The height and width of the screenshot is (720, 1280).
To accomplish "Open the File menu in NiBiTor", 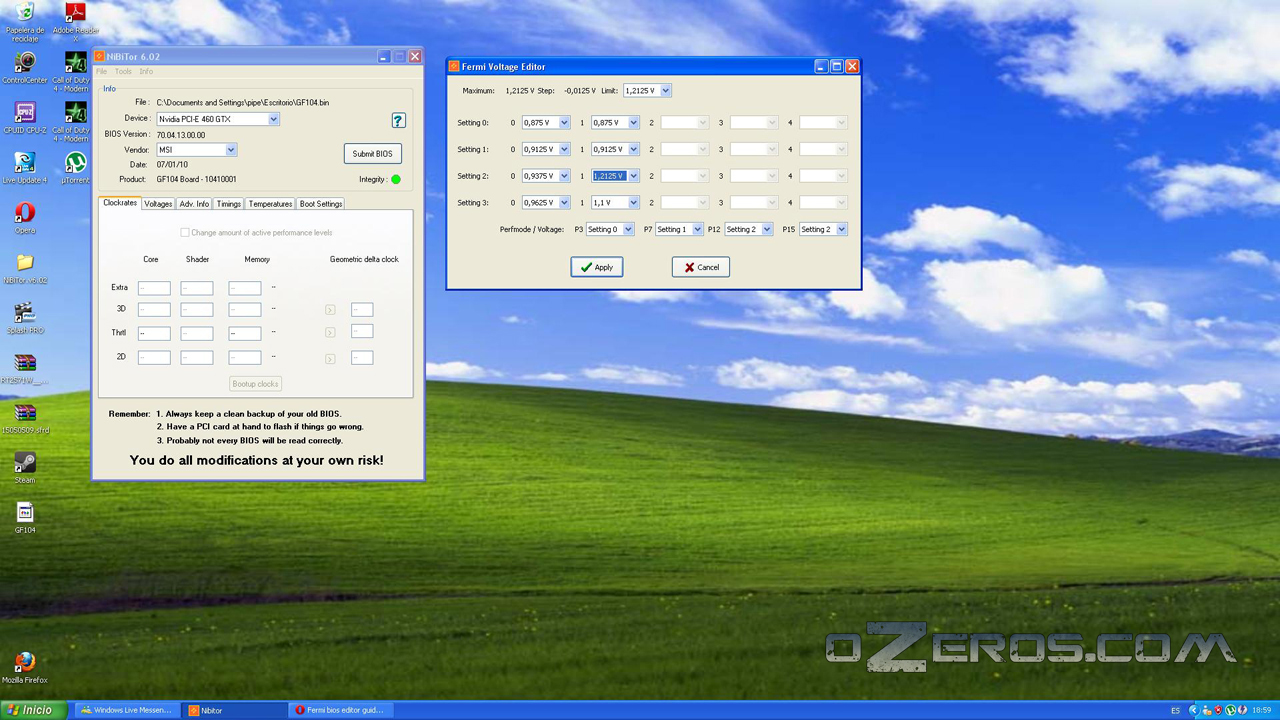I will [101, 72].
